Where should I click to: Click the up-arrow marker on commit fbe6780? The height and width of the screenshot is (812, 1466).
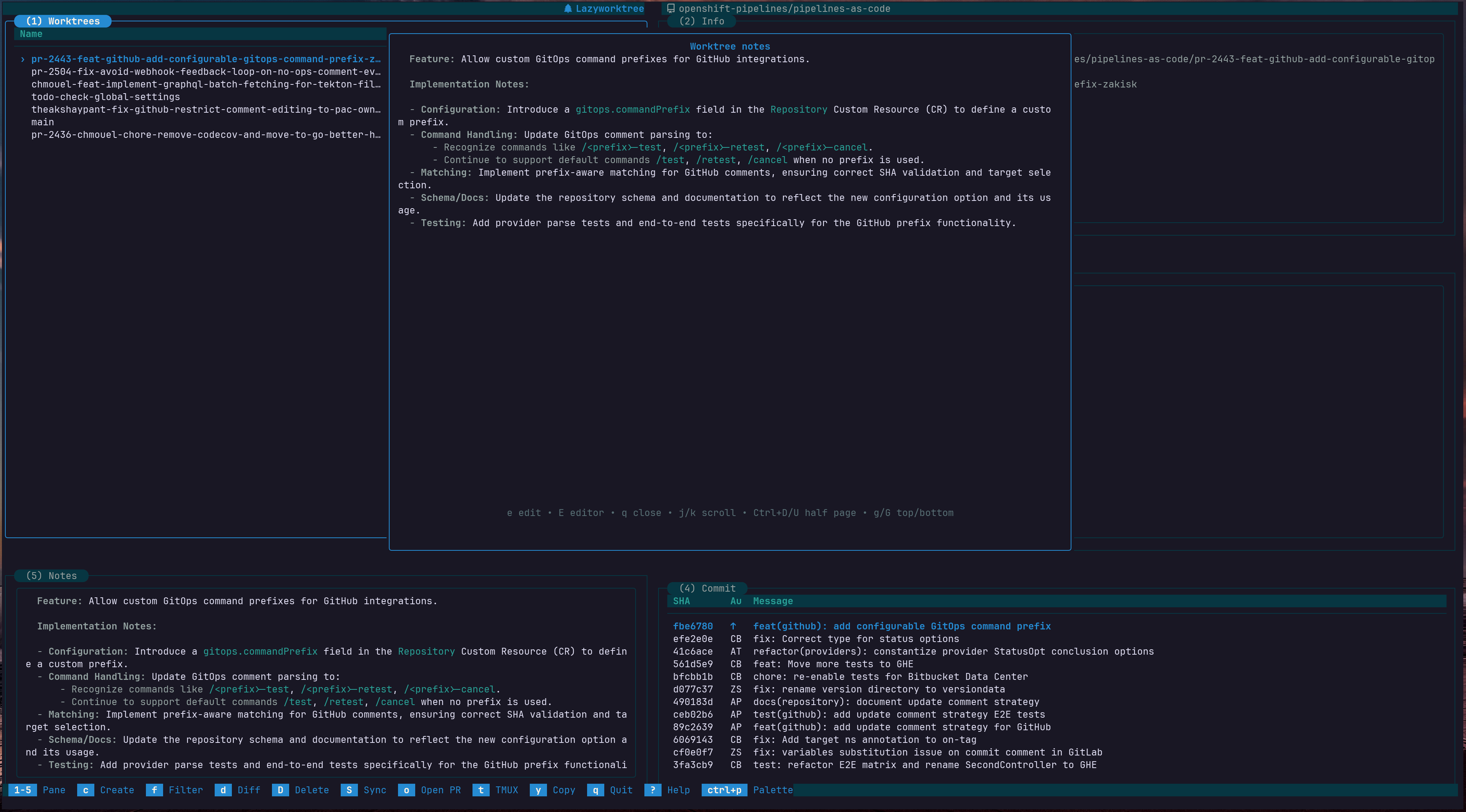(733, 626)
